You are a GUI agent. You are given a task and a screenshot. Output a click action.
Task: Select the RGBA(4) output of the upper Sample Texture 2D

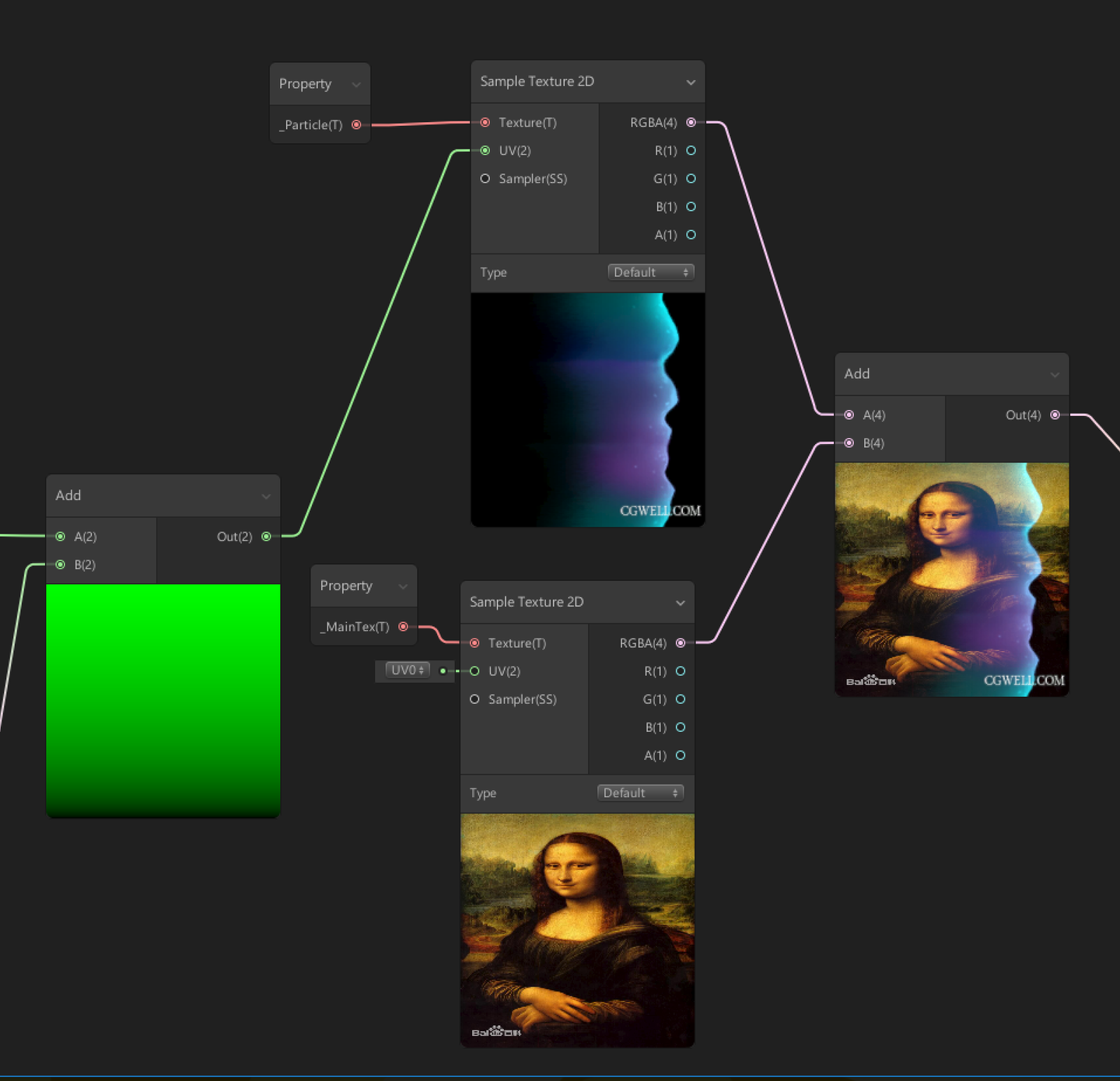691,122
